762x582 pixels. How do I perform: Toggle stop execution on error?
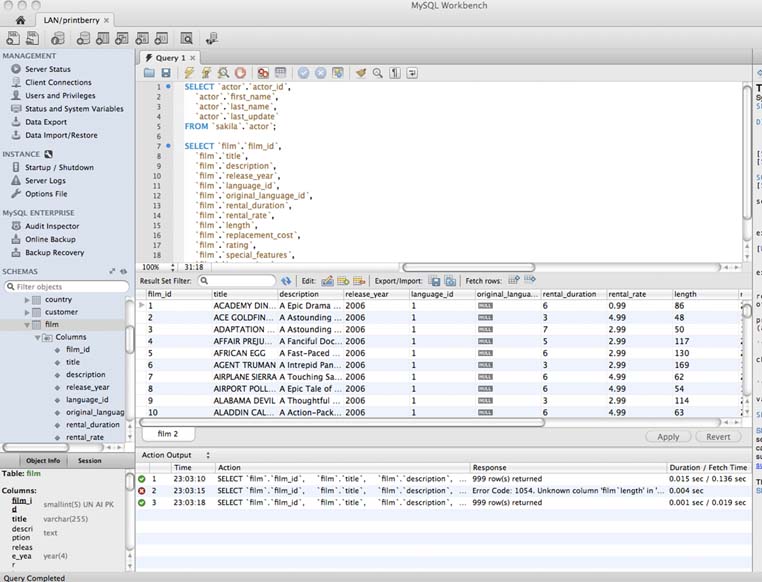[263, 73]
